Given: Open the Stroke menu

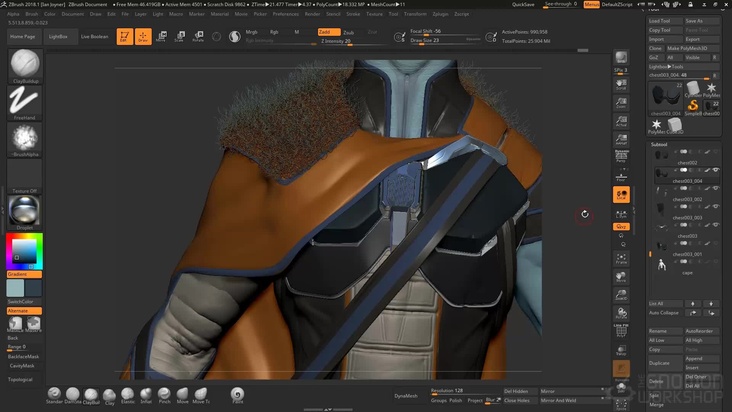Looking at the screenshot, I should click(x=353, y=14).
